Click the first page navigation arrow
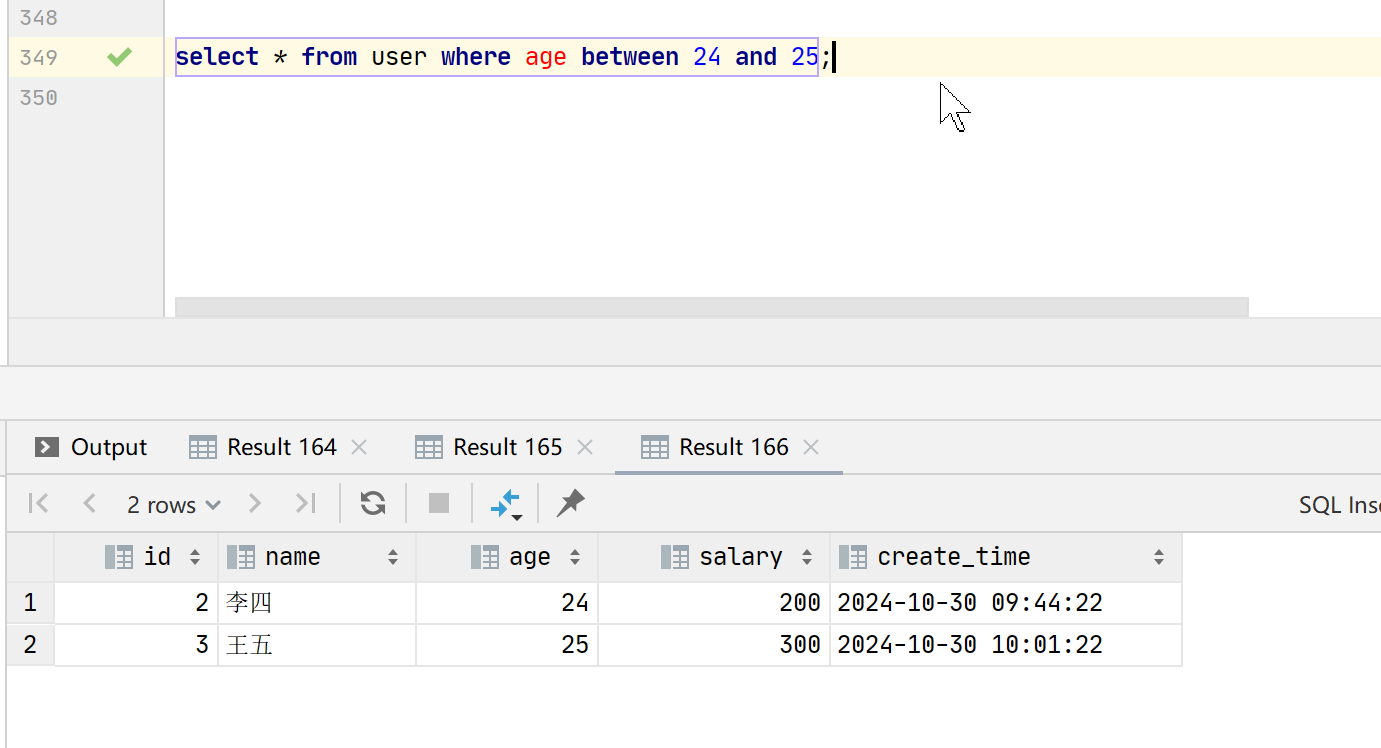 tap(39, 503)
